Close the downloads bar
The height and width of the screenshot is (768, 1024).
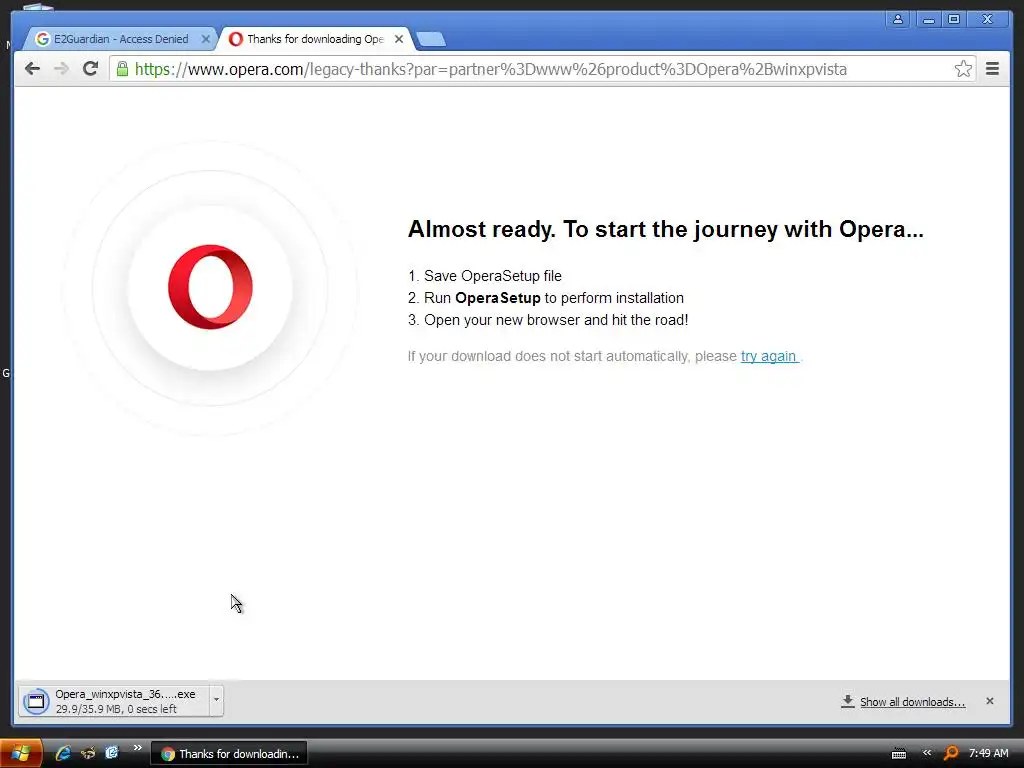click(x=989, y=701)
